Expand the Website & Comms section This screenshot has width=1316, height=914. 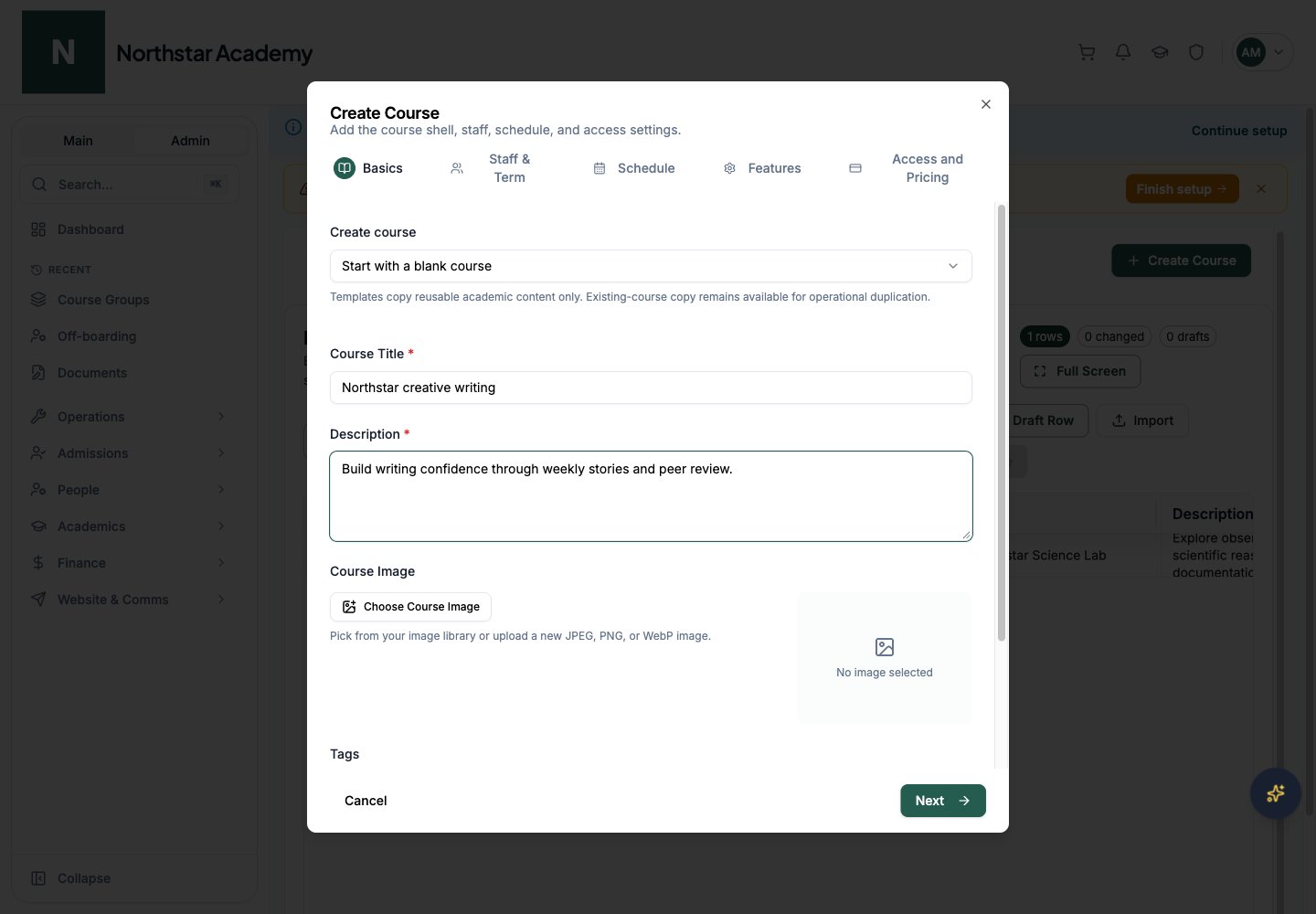tap(129, 600)
